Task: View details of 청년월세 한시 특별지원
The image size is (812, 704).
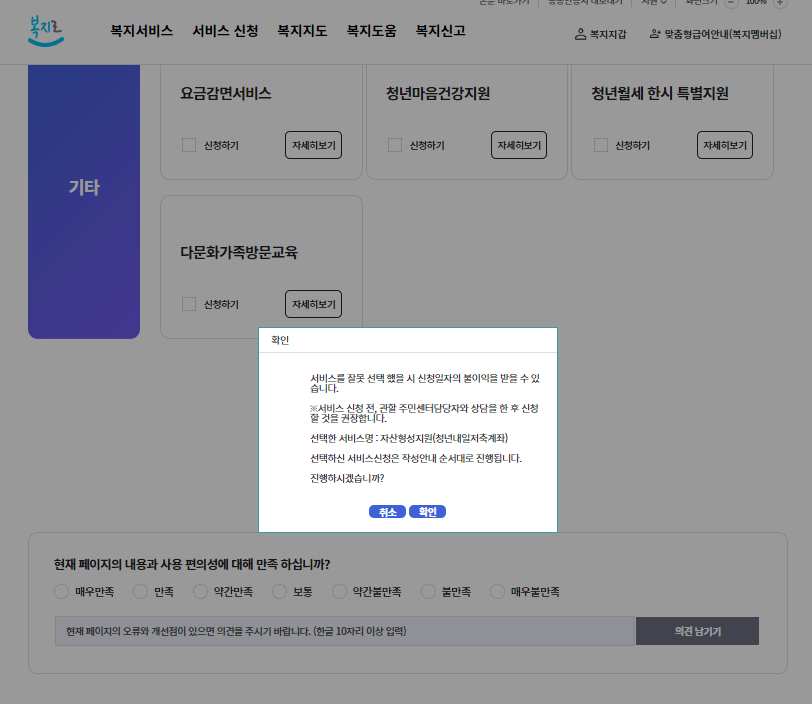Action: pos(724,145)
